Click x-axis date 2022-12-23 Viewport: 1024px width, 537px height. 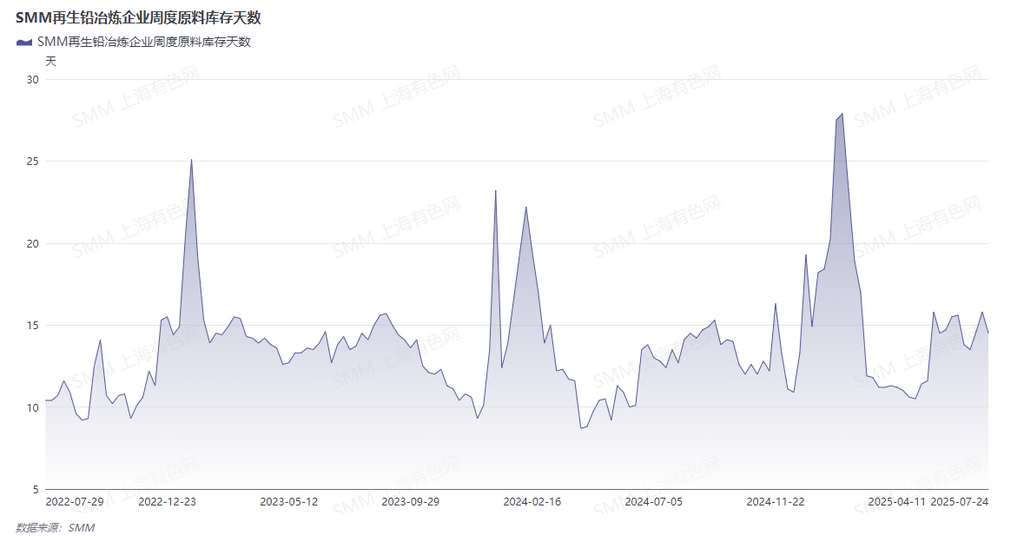[x=167, y=502]
